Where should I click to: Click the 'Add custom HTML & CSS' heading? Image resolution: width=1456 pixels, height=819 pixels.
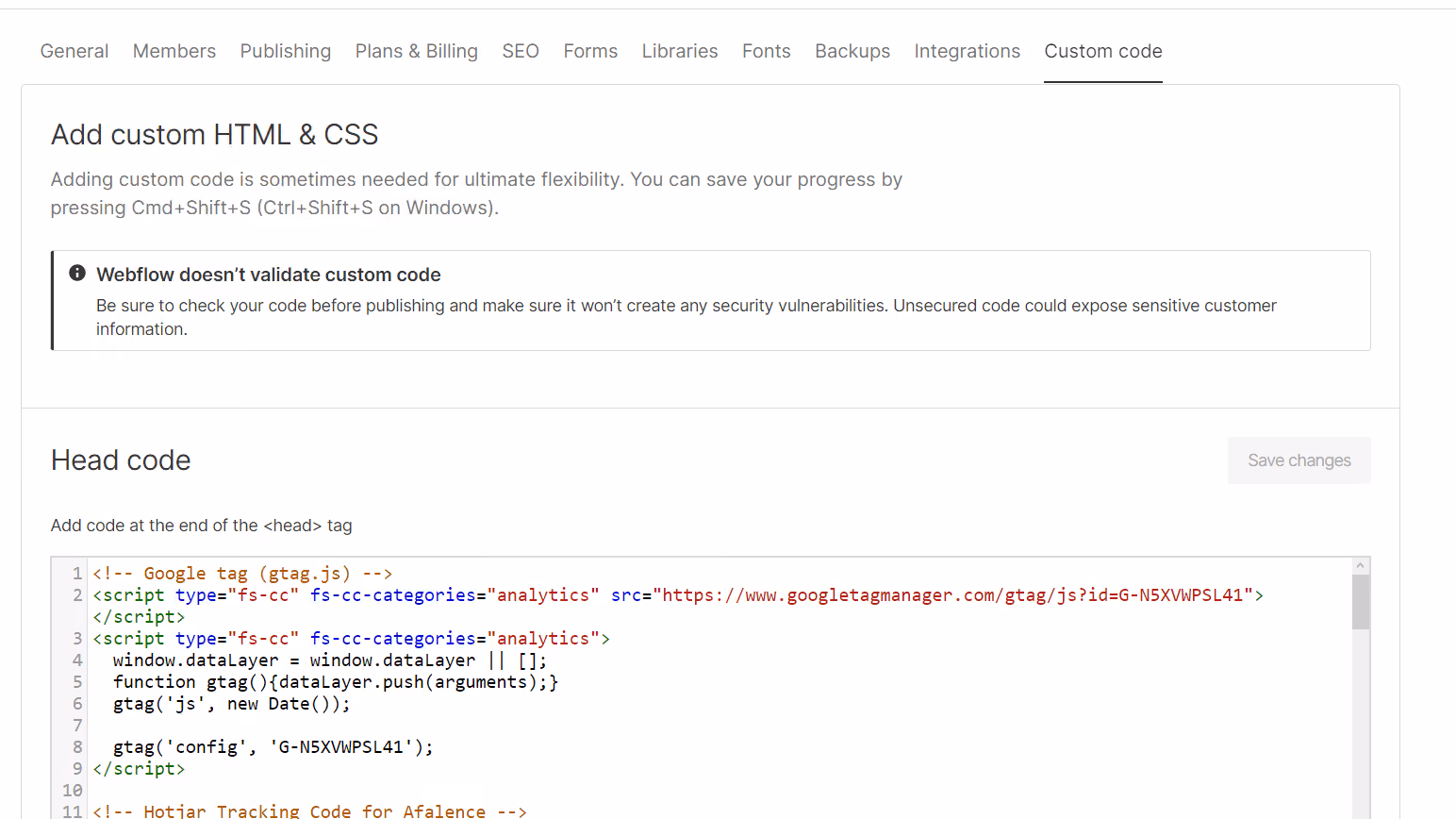(x=215, y=135)
